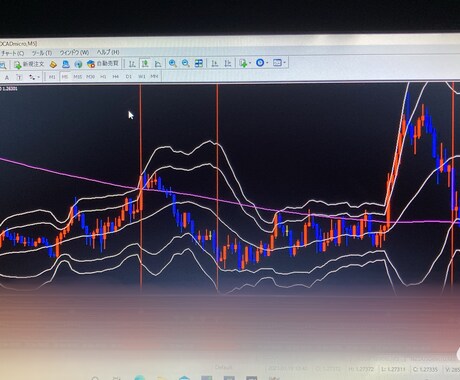
Task: Click the title bar text CADmicro,M5
Action: (x=18, y=44)
